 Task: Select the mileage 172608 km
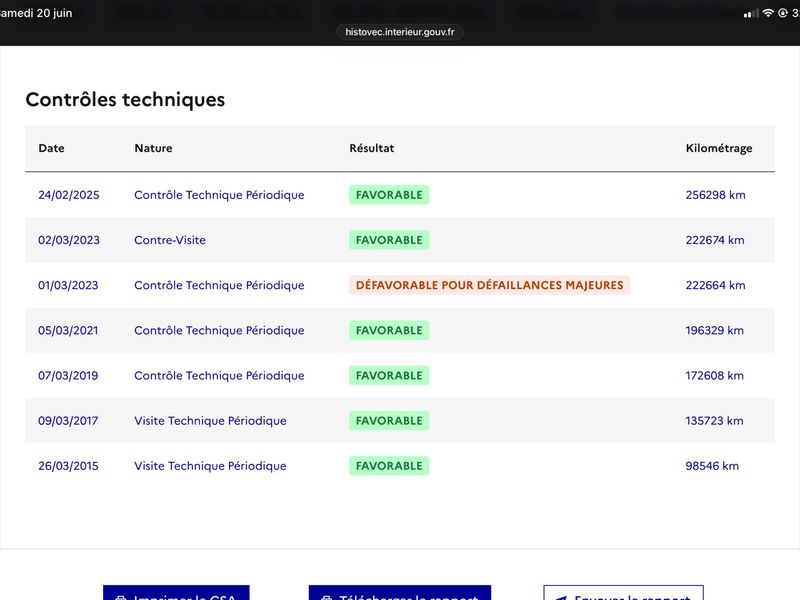(x=714, y=376)
